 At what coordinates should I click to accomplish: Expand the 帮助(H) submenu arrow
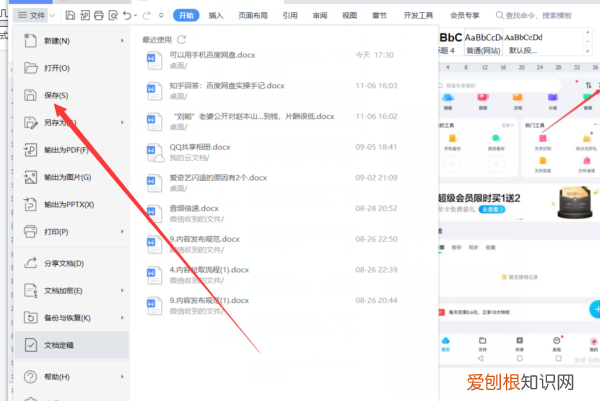tap(122, 377)
